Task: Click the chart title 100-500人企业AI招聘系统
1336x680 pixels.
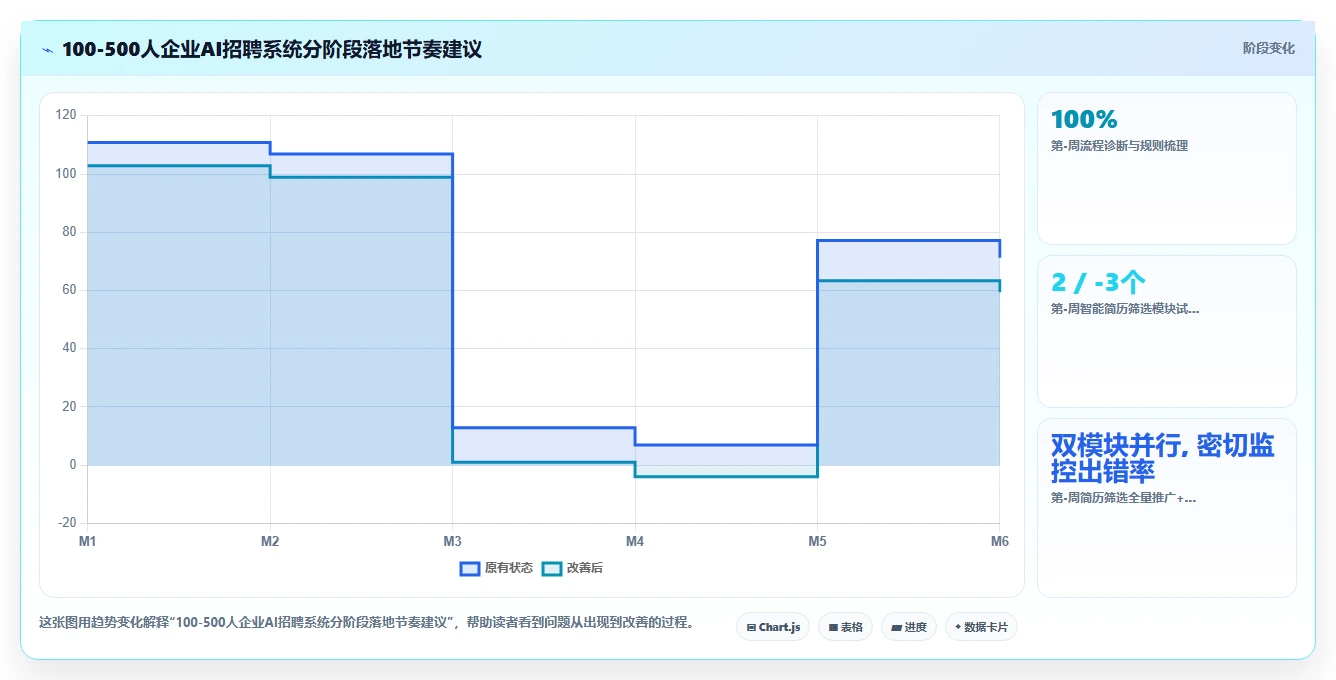Action: pyautogui.click(x=272, y=49)
